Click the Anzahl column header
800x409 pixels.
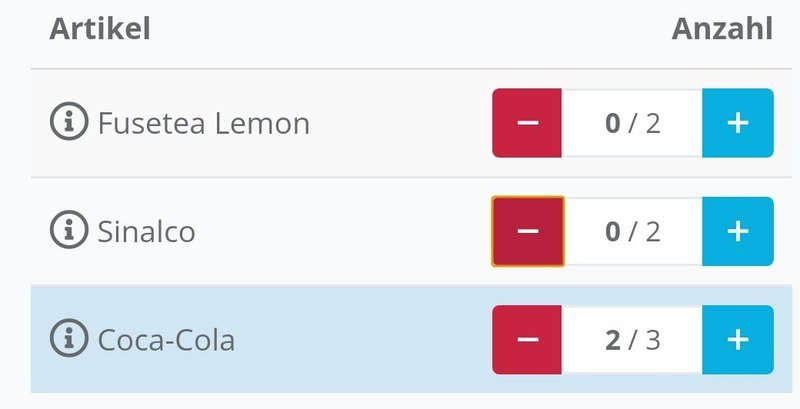[x=722, y=29]
